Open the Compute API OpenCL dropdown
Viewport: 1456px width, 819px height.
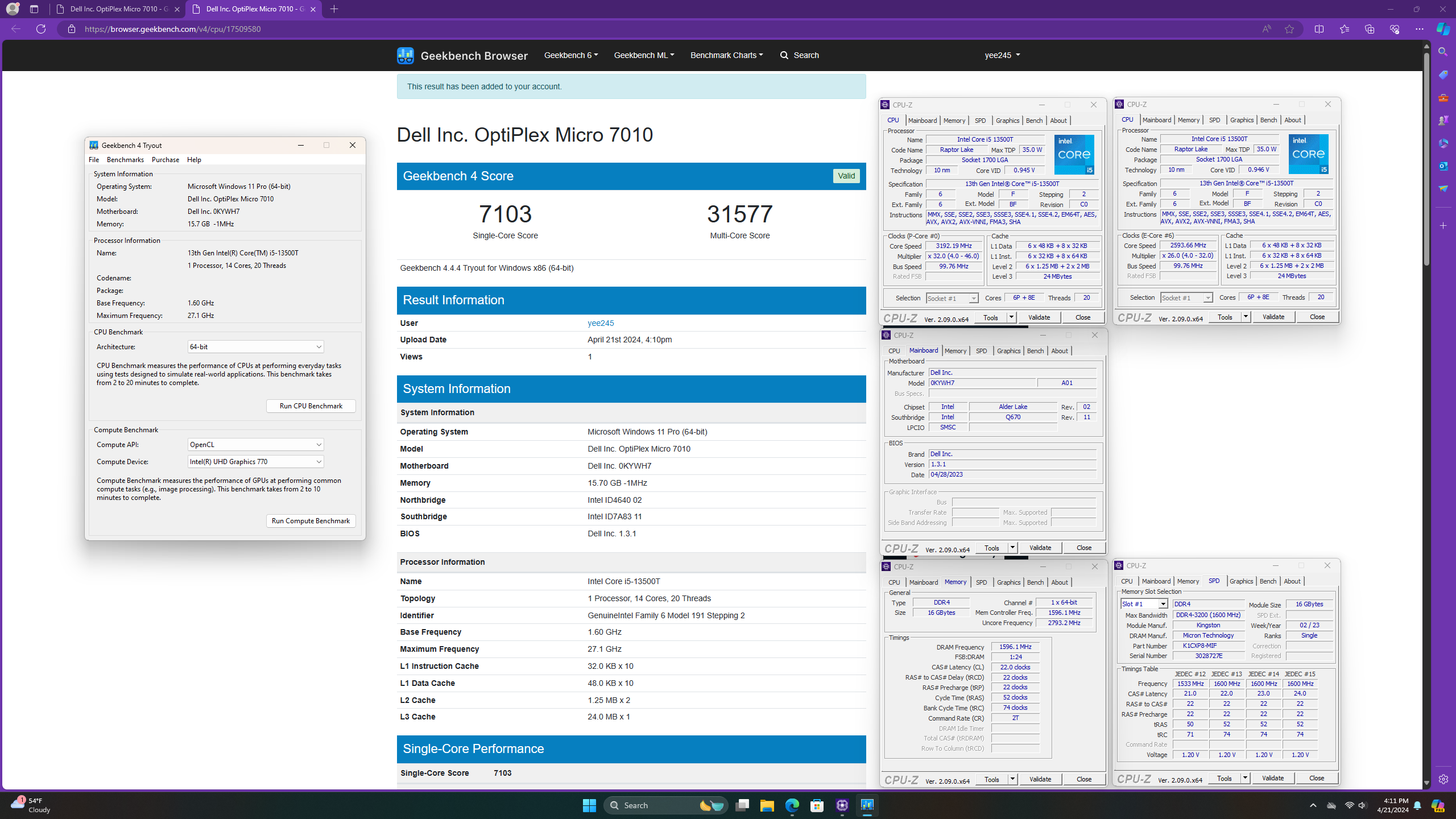click(x=256, y=445)
